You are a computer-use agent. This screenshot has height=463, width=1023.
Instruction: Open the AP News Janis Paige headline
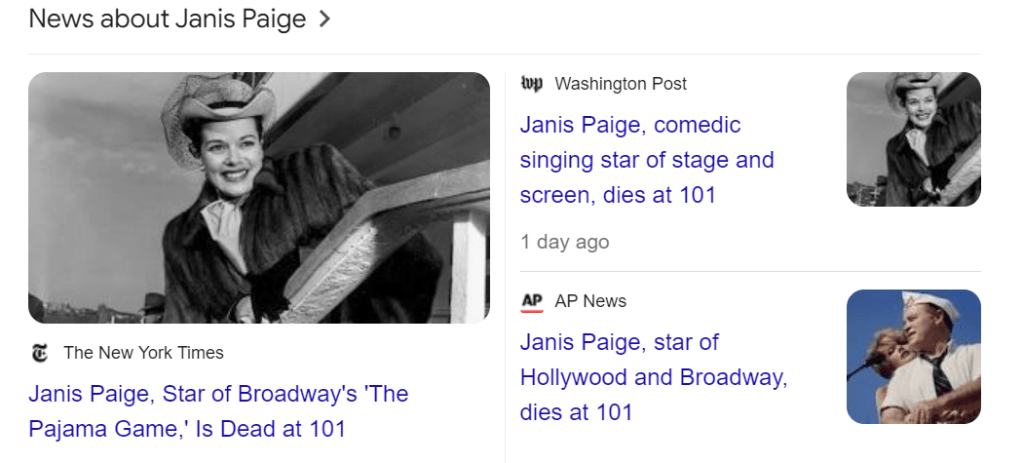652,377
